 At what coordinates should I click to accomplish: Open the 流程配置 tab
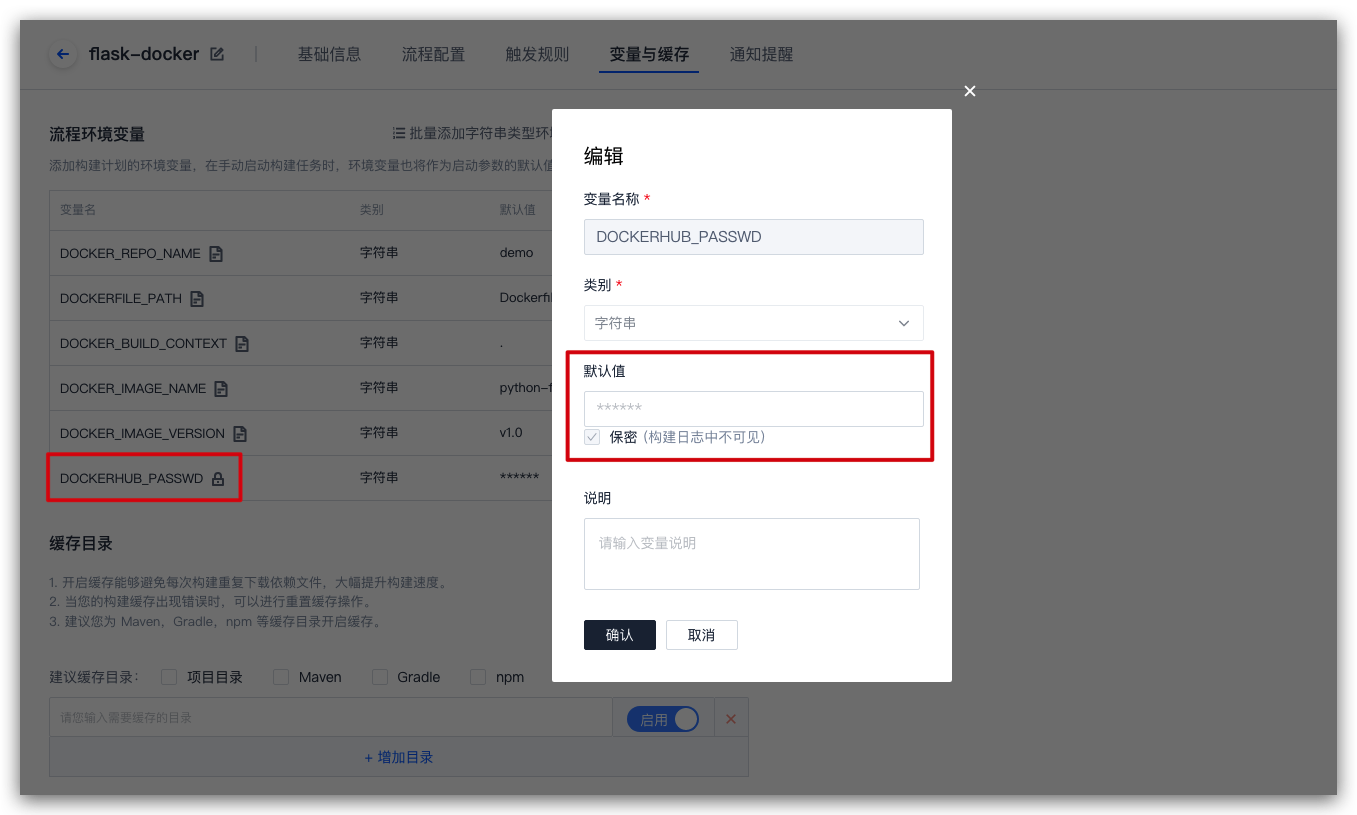click(x=433, y=54)
